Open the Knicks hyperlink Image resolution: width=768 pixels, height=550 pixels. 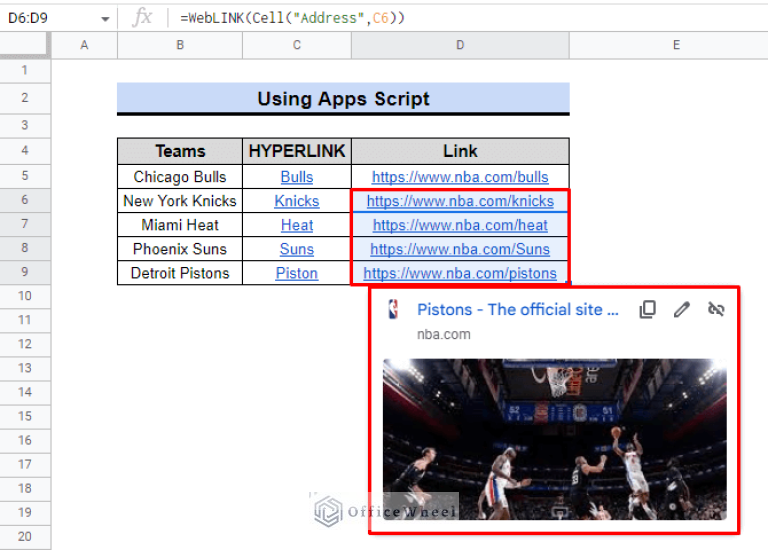tap(297, 201)
